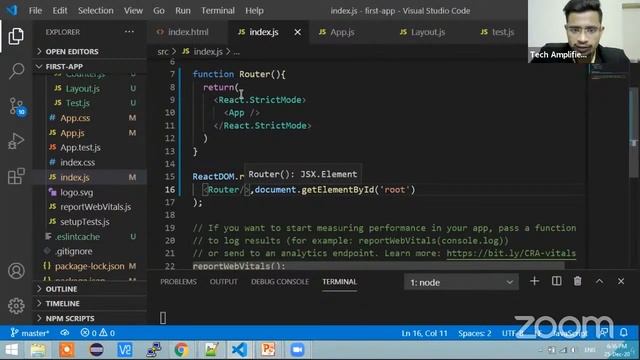640x360 pixels.
Task: Switch to the Problems panel tab
Action: click(x=178, y=282)
